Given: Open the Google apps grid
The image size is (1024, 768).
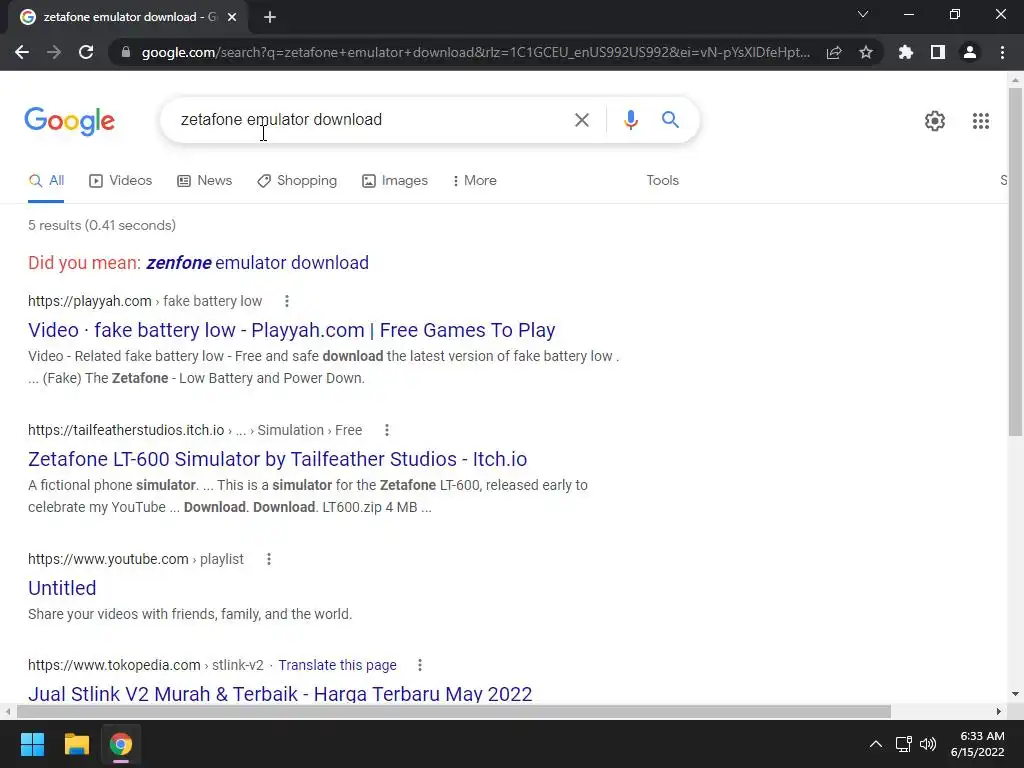Looking at the screenshot, I should [x=980, y=121].
